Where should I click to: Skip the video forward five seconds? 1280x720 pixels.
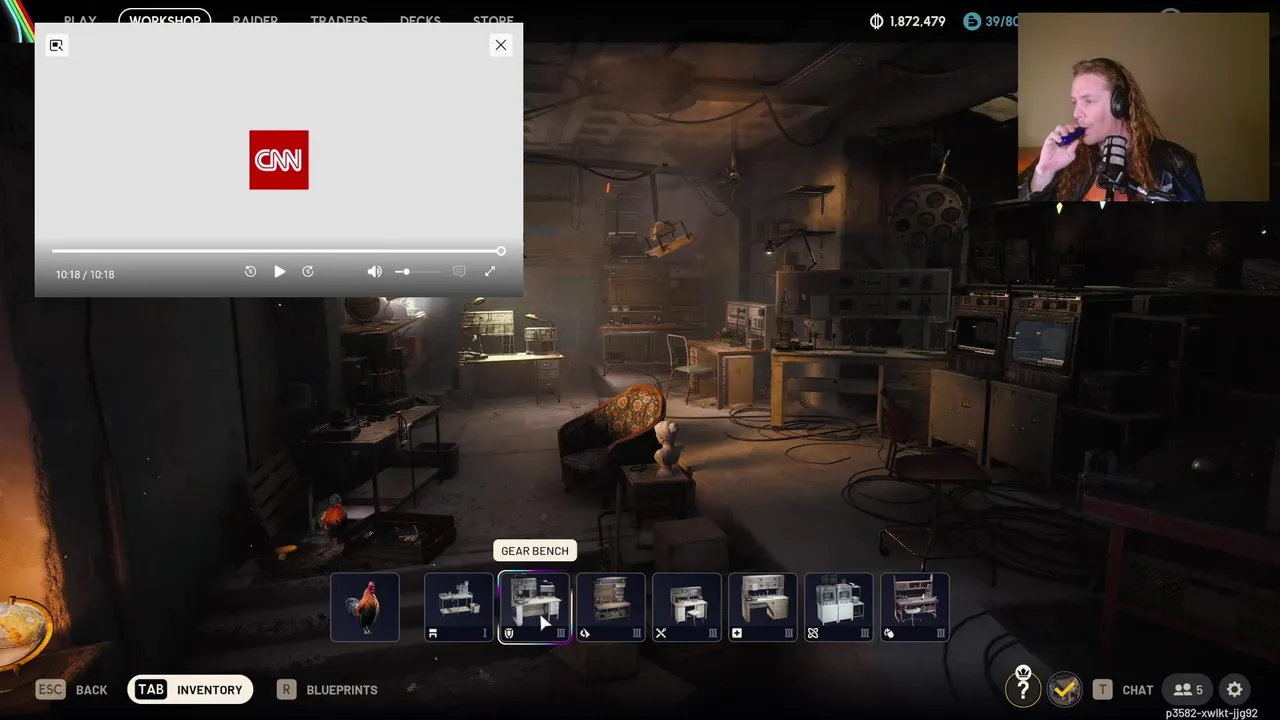308,272
